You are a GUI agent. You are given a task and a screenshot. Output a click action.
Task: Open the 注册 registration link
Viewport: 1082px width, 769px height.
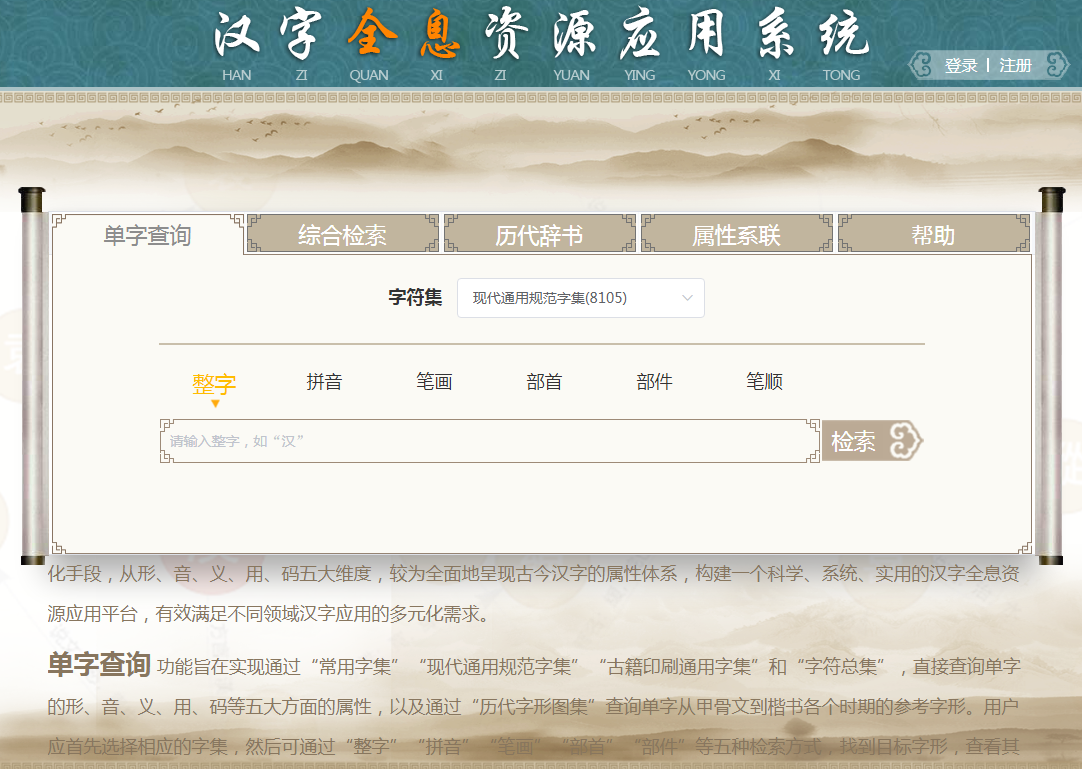(1014, 64)
